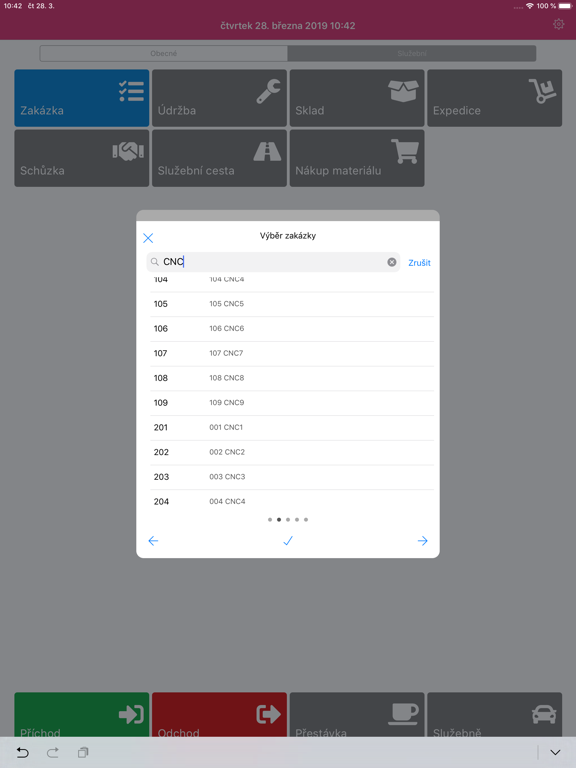Screen dimensions: 576x768
Task: Tap the Wi-Fi status icon
Action: (529, 6)
